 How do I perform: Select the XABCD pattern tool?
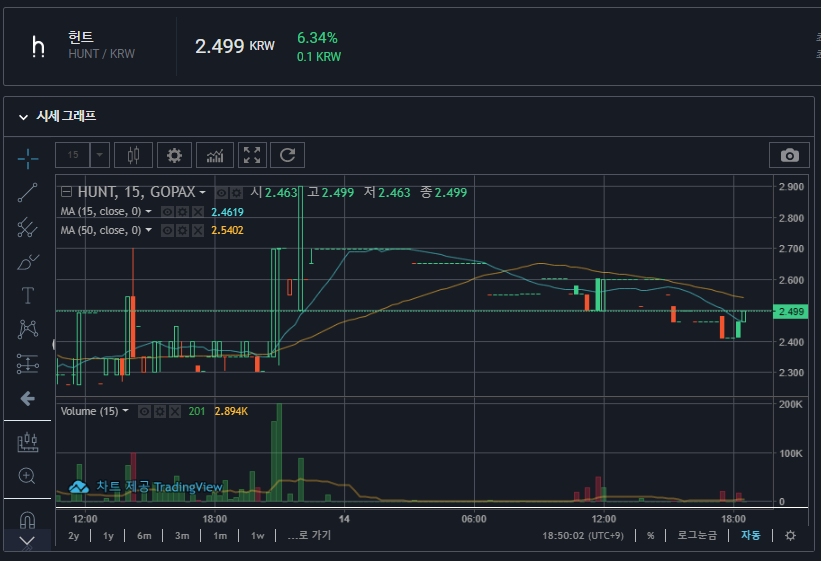(x=27, y=329)
